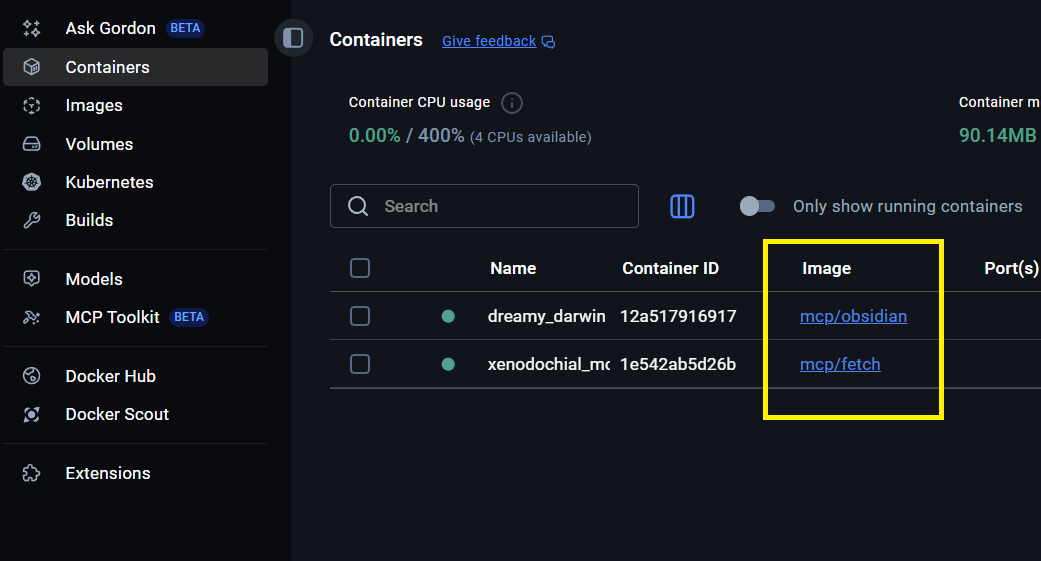
Task: Check the select-all containers checkbox
Action: pos(360,268)
